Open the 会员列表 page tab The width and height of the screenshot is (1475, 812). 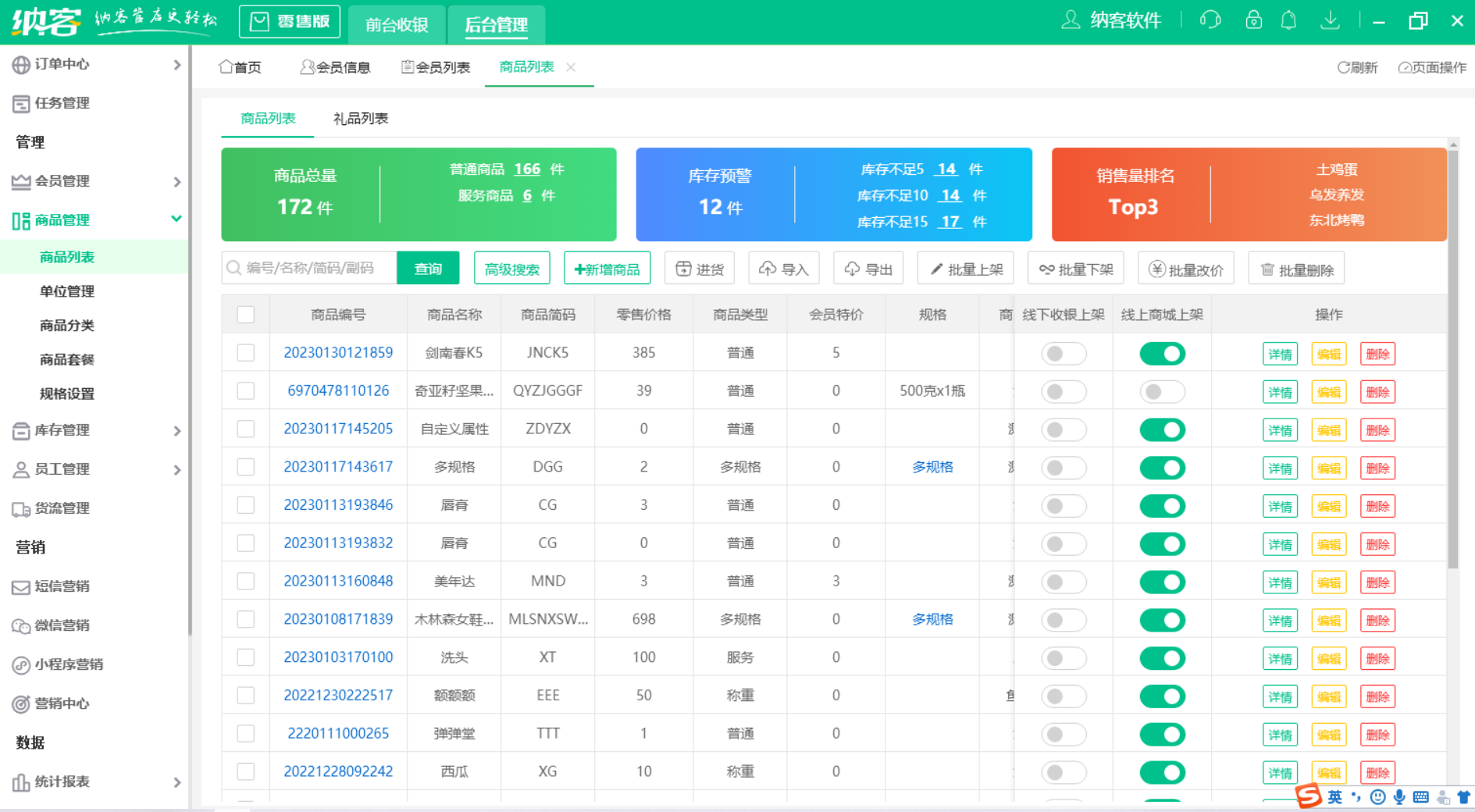436,68
